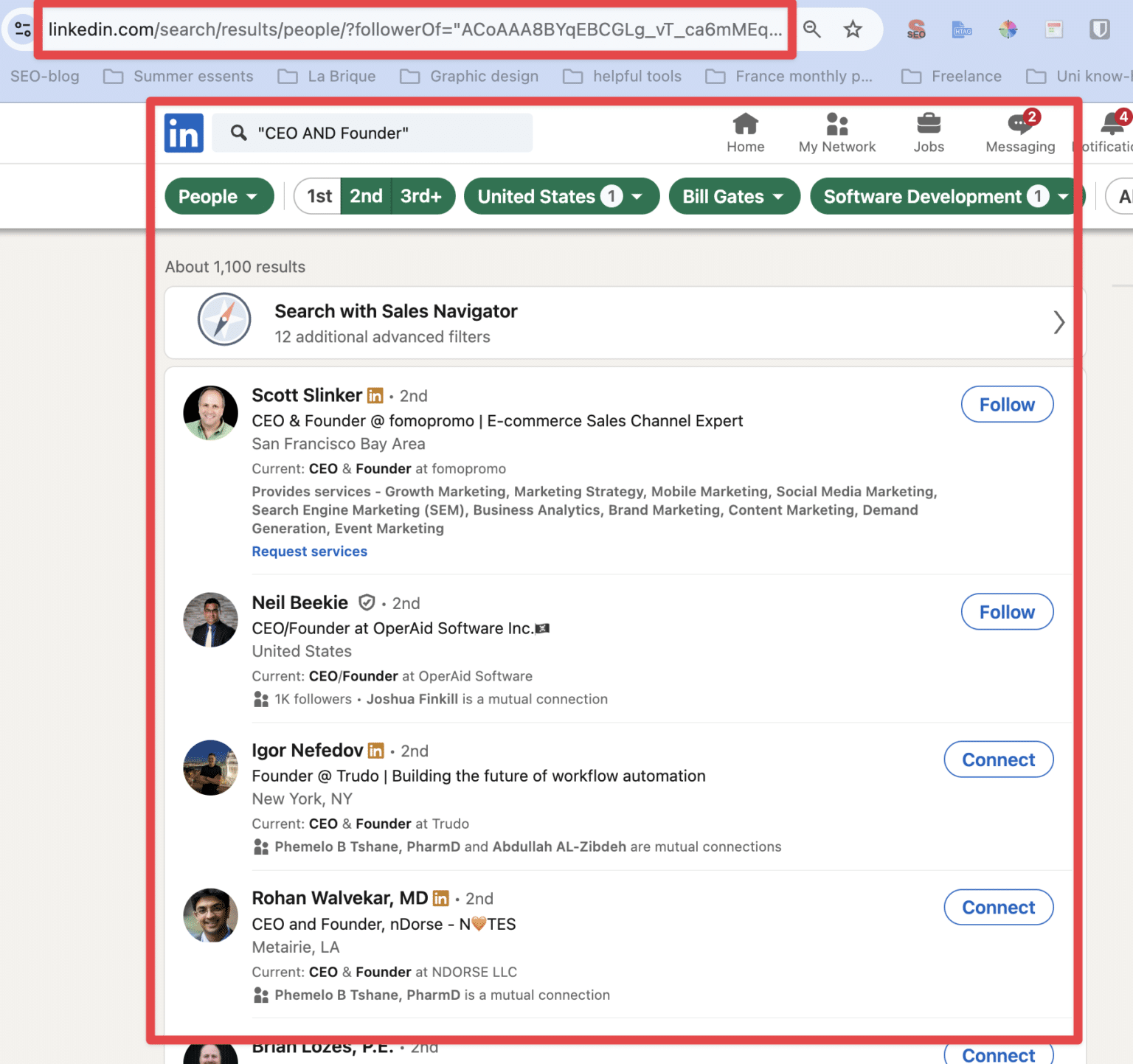This screenshot has width=1133, height=1064.
Task: Open the Bill Gates followers dropdown
Action: (x=733, y=196)
